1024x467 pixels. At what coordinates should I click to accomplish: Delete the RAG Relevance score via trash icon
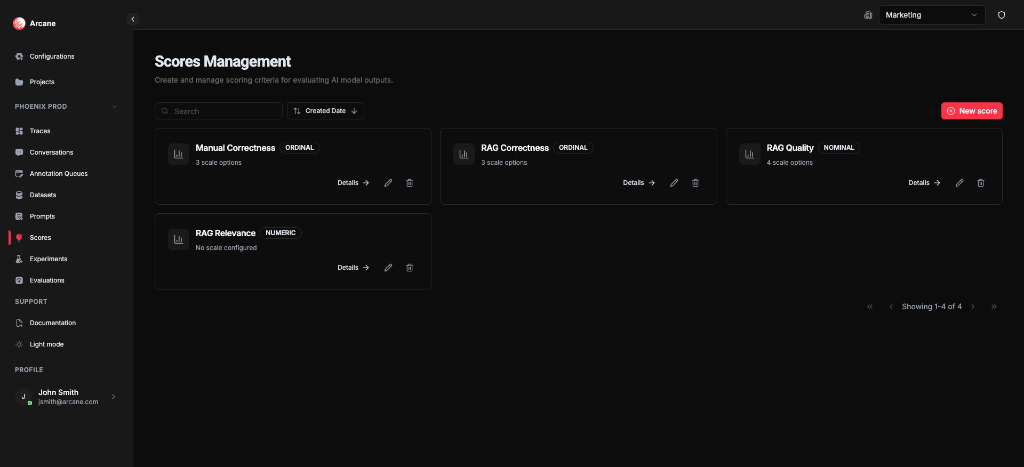click(409, 268)
